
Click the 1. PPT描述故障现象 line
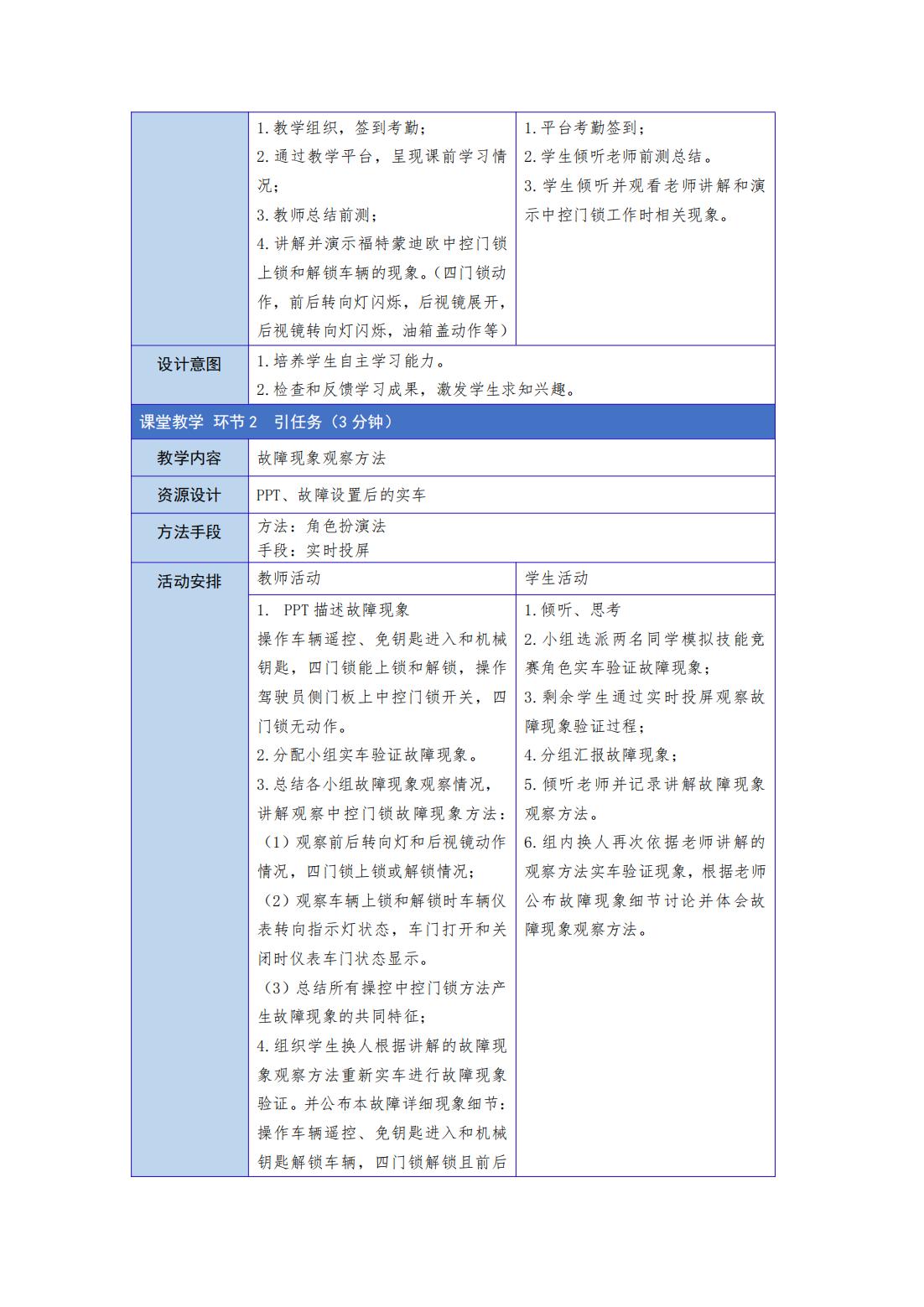(334, 610)
